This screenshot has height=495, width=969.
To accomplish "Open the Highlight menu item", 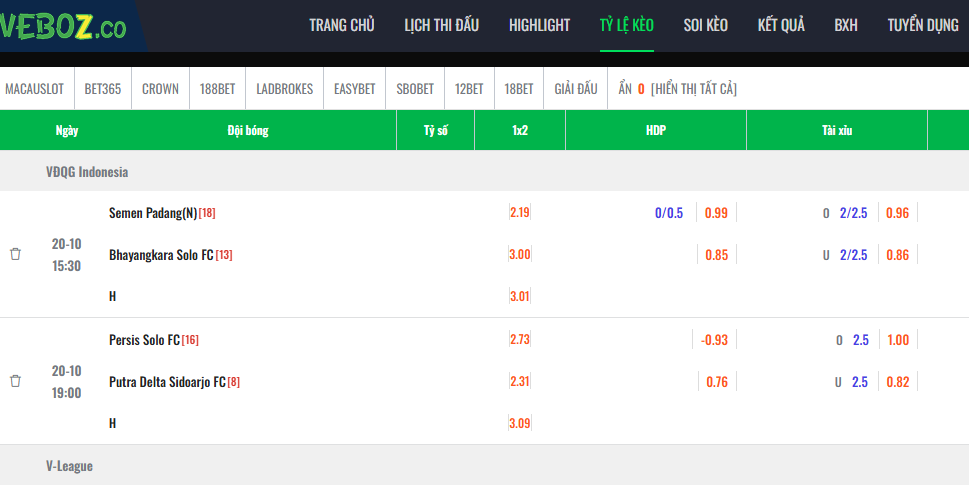I will pos(539,26).
